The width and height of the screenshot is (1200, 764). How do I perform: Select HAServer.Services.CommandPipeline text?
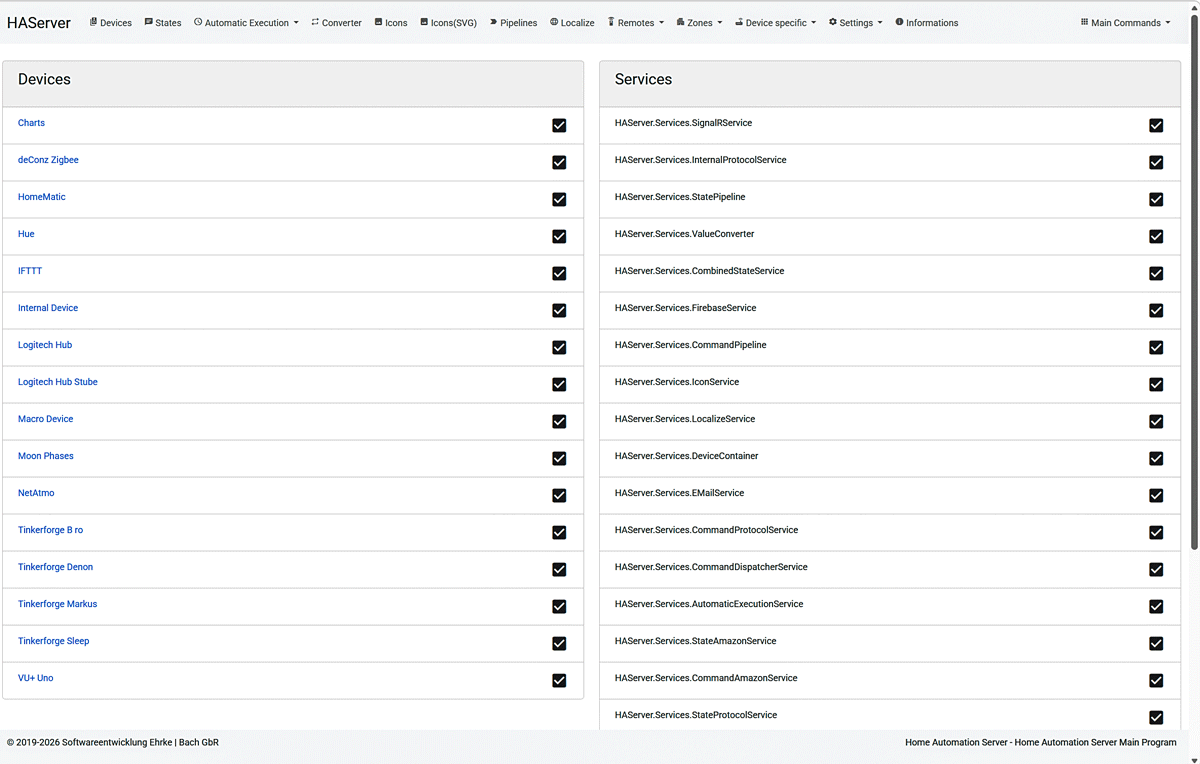pyautogui.click(x=691, y=345)
